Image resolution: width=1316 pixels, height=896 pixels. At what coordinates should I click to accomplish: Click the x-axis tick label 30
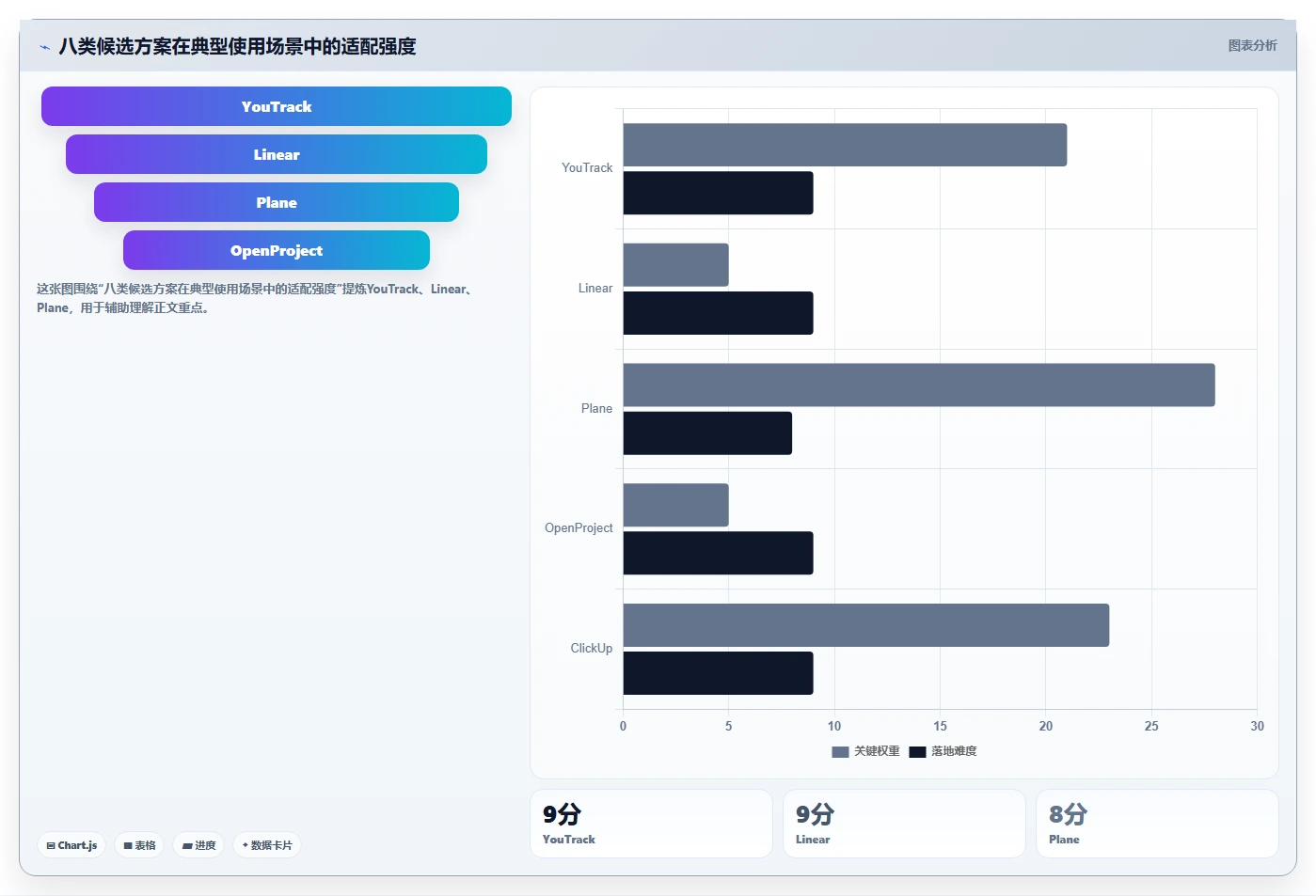tap(1257, 726)
